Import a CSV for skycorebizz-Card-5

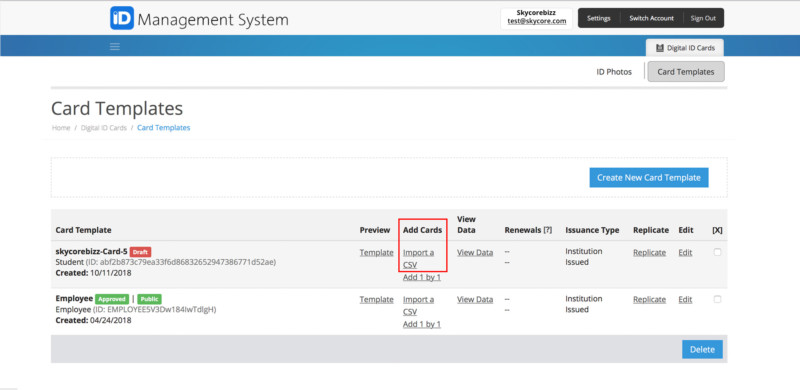coord(418,258)
